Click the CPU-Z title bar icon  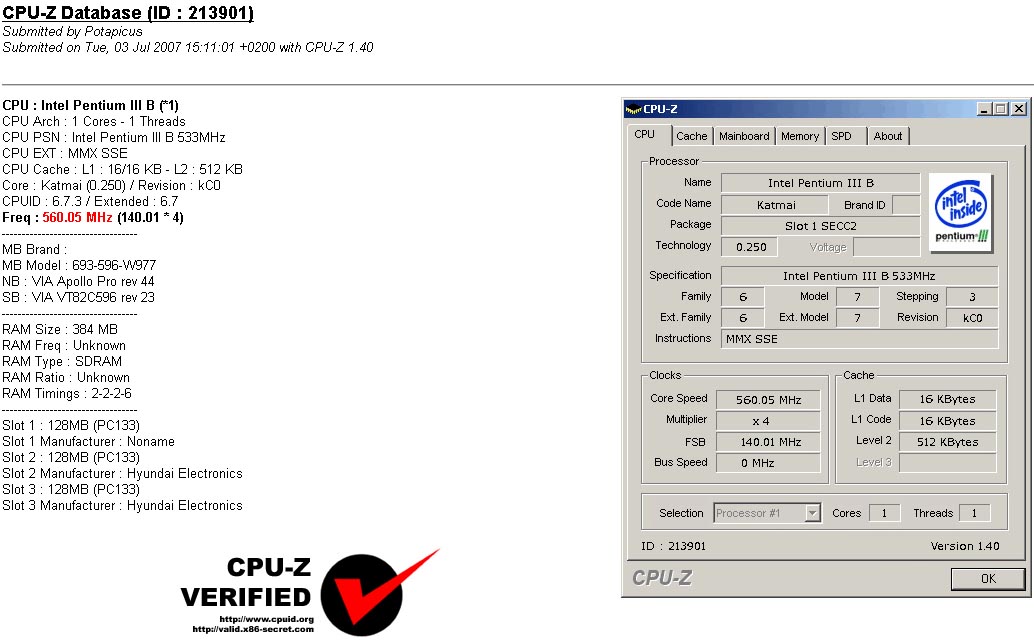(x=634, y=109)
